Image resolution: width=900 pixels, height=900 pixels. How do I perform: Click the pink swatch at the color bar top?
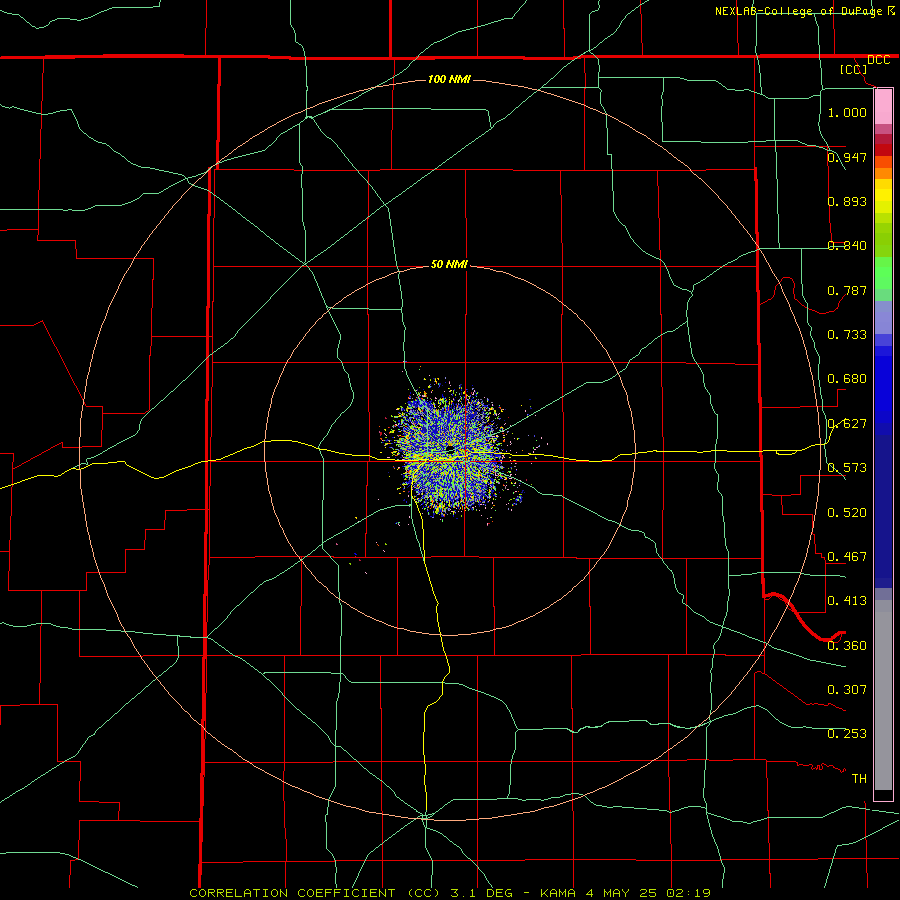coord(883,107)
